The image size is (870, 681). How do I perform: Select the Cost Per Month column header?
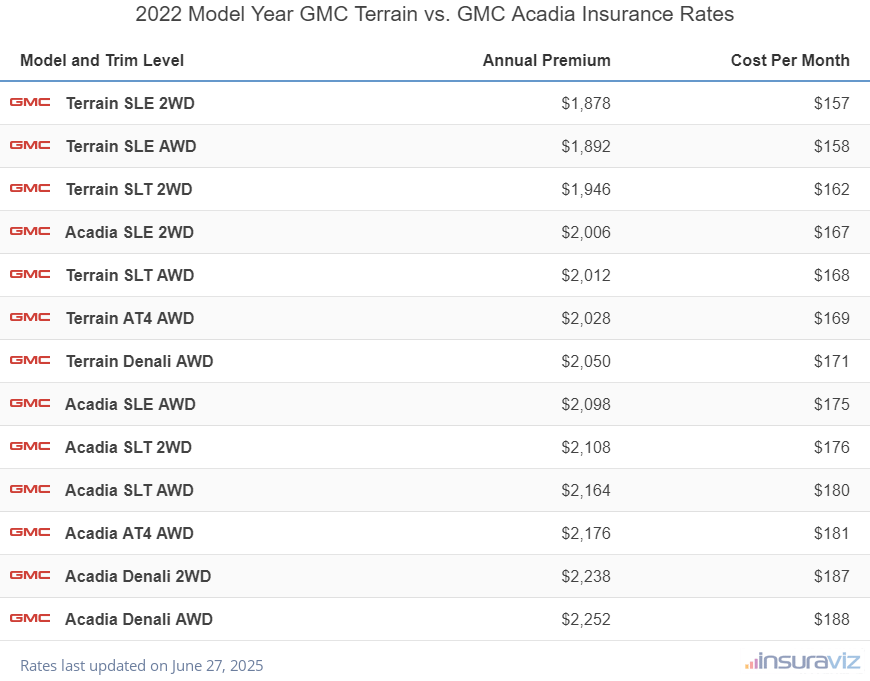tap(790, 60)
